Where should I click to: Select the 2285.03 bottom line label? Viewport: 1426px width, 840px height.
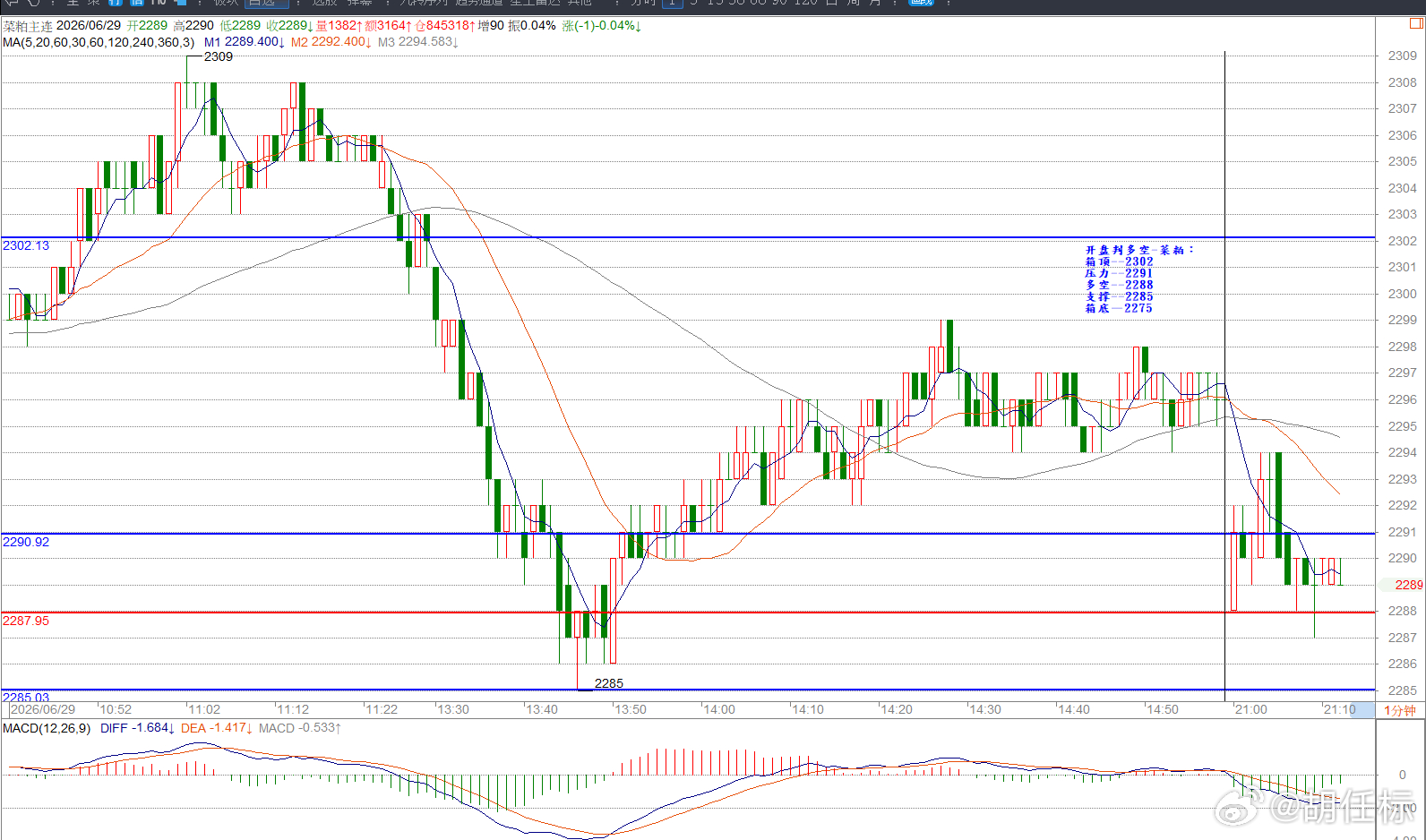[x=26, y=697]
